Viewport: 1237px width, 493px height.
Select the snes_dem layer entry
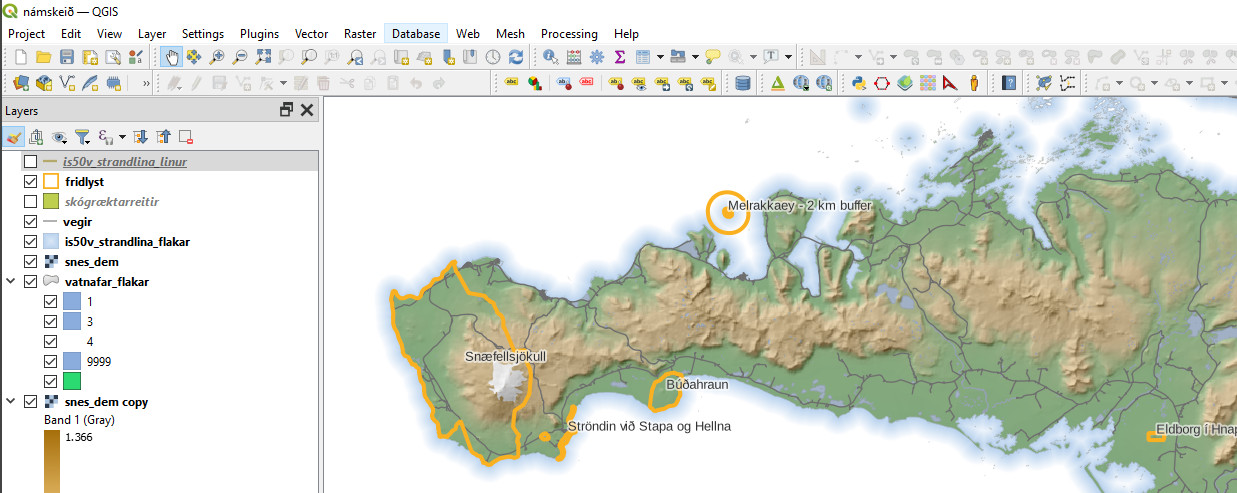[92, 262]
